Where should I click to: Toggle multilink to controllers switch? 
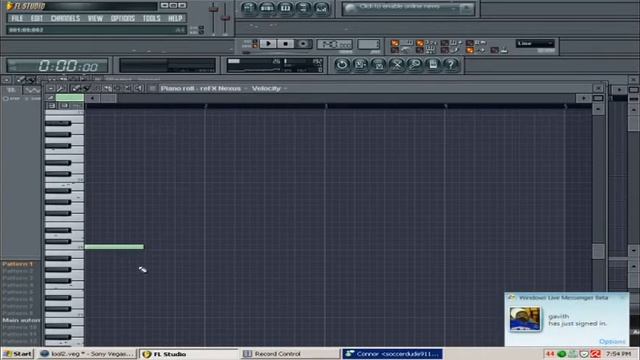click(494, 50)
